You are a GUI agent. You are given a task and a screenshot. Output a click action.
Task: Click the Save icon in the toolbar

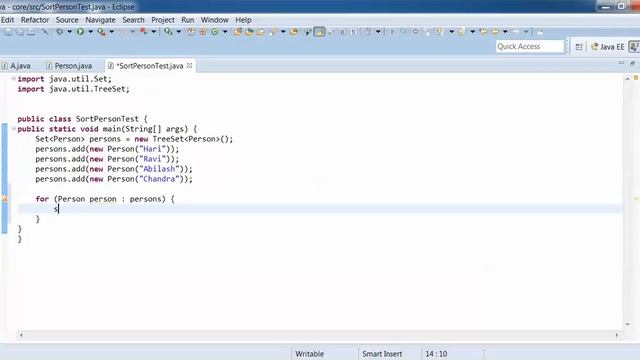[x=8, y=31]
